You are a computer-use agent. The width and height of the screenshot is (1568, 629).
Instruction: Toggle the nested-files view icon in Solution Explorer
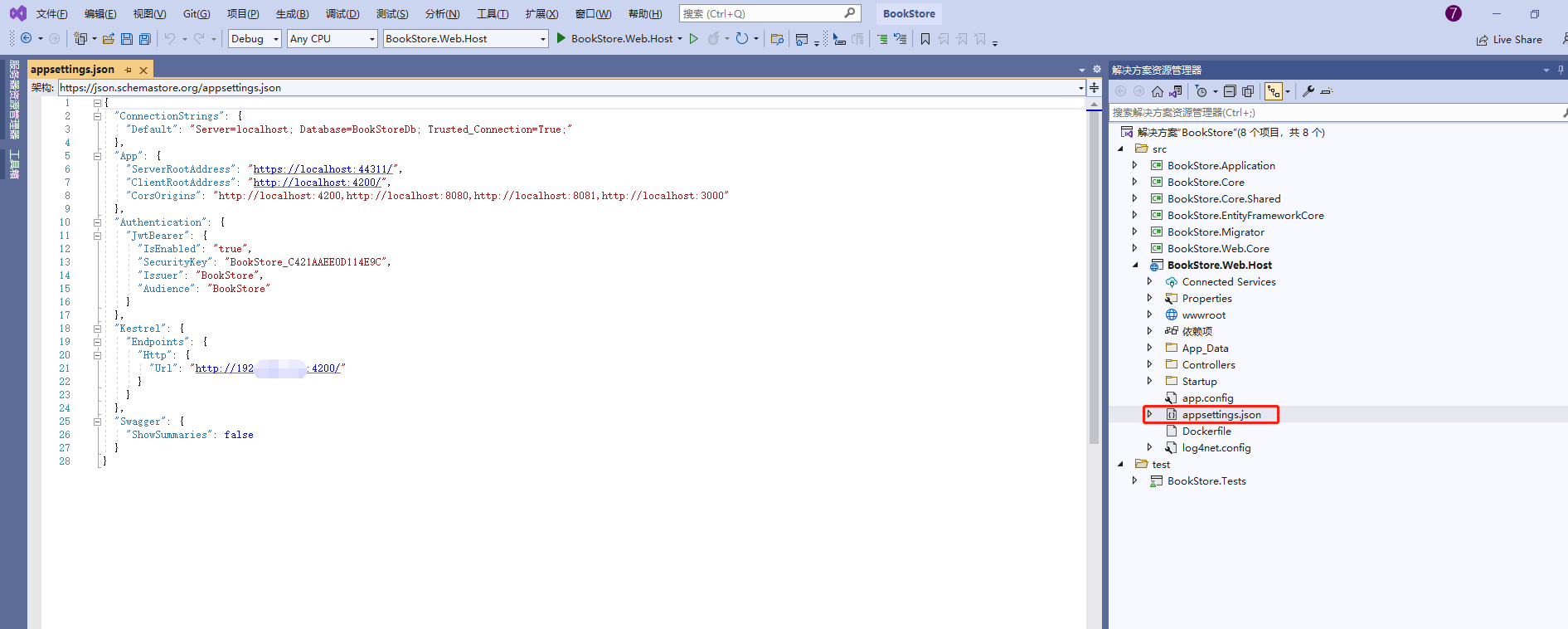pos(1274,91)
